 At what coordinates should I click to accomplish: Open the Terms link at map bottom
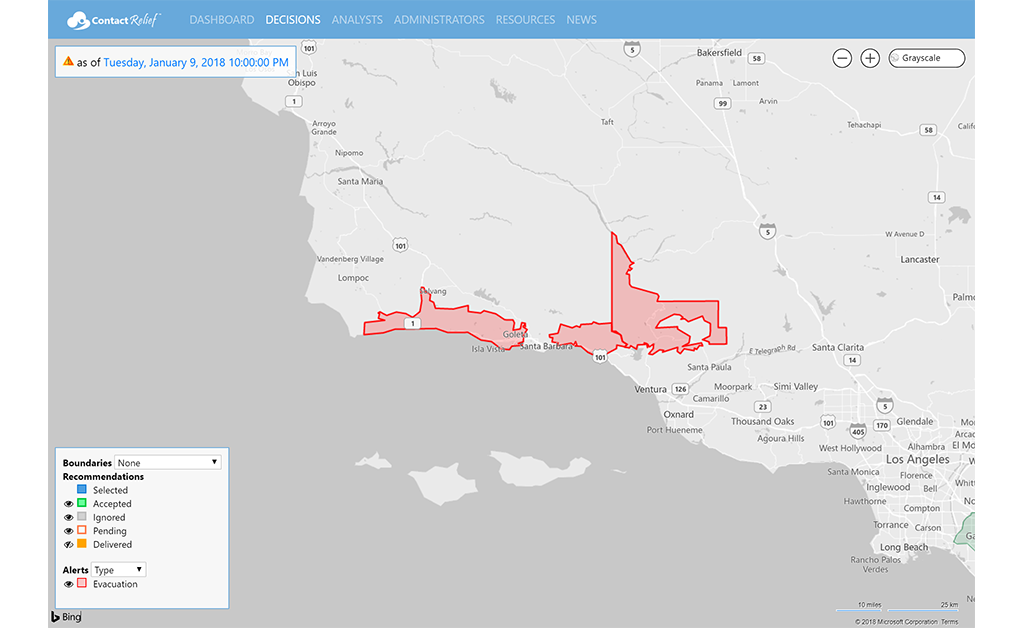tap(949, 622)
